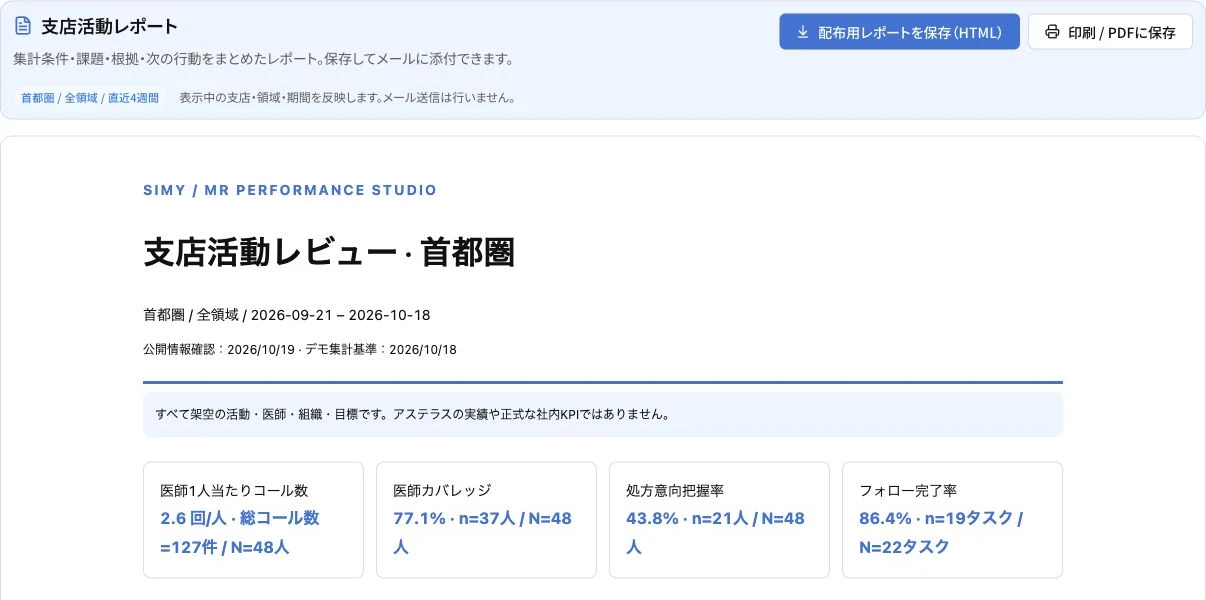Click the 公開情報確認：2026/10/19 line

300,350
